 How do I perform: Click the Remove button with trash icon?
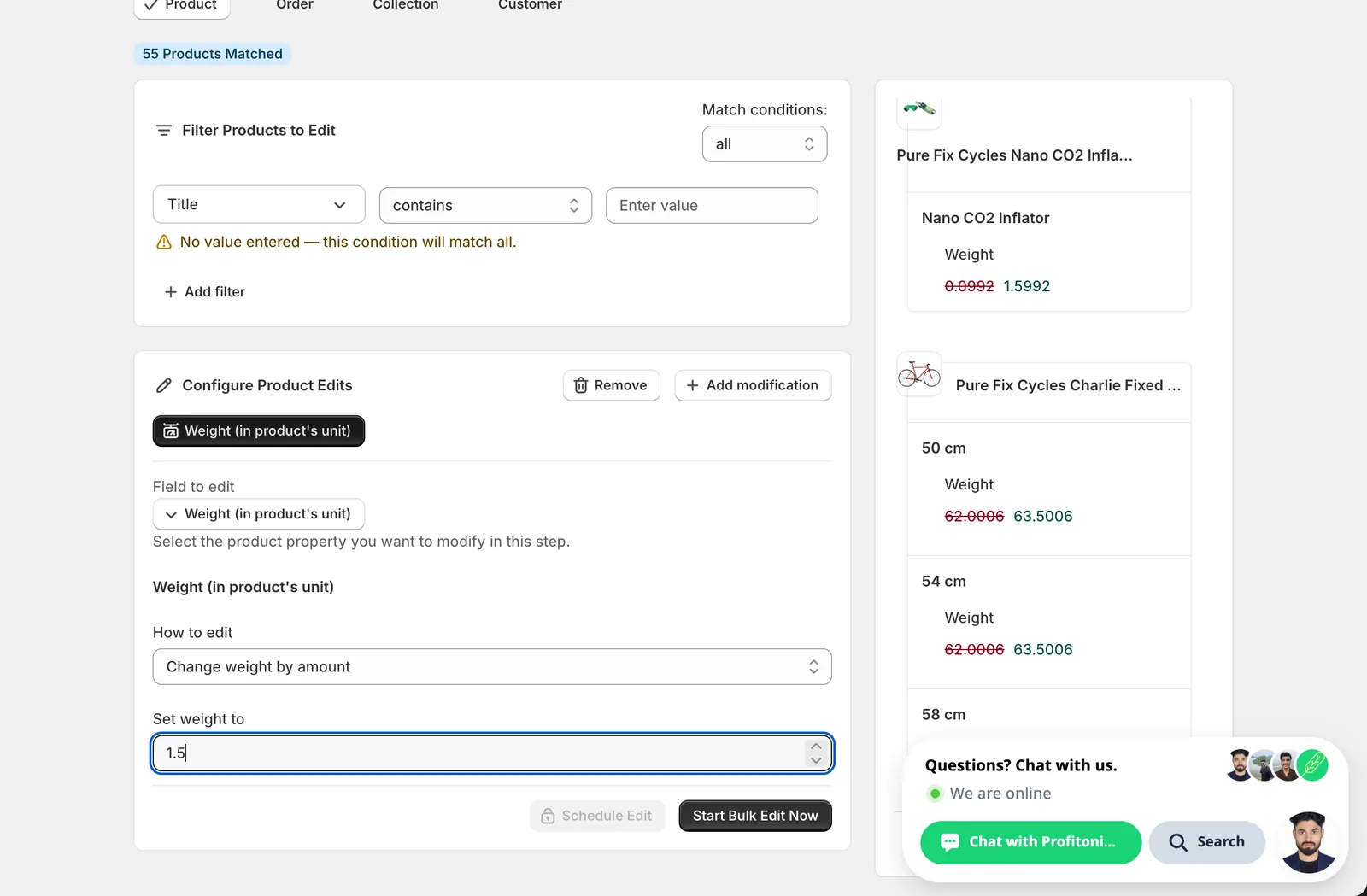pyautogui.click(x=611, y=385)
